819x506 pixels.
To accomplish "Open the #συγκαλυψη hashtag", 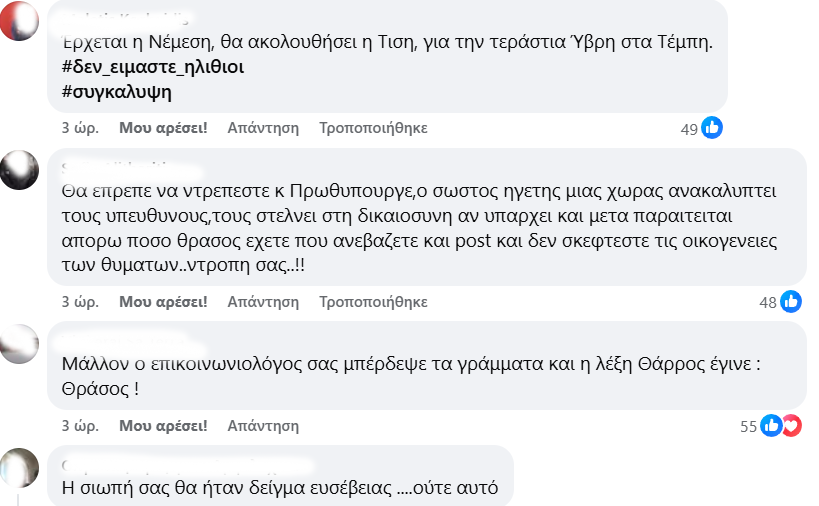I will (116, 92).
